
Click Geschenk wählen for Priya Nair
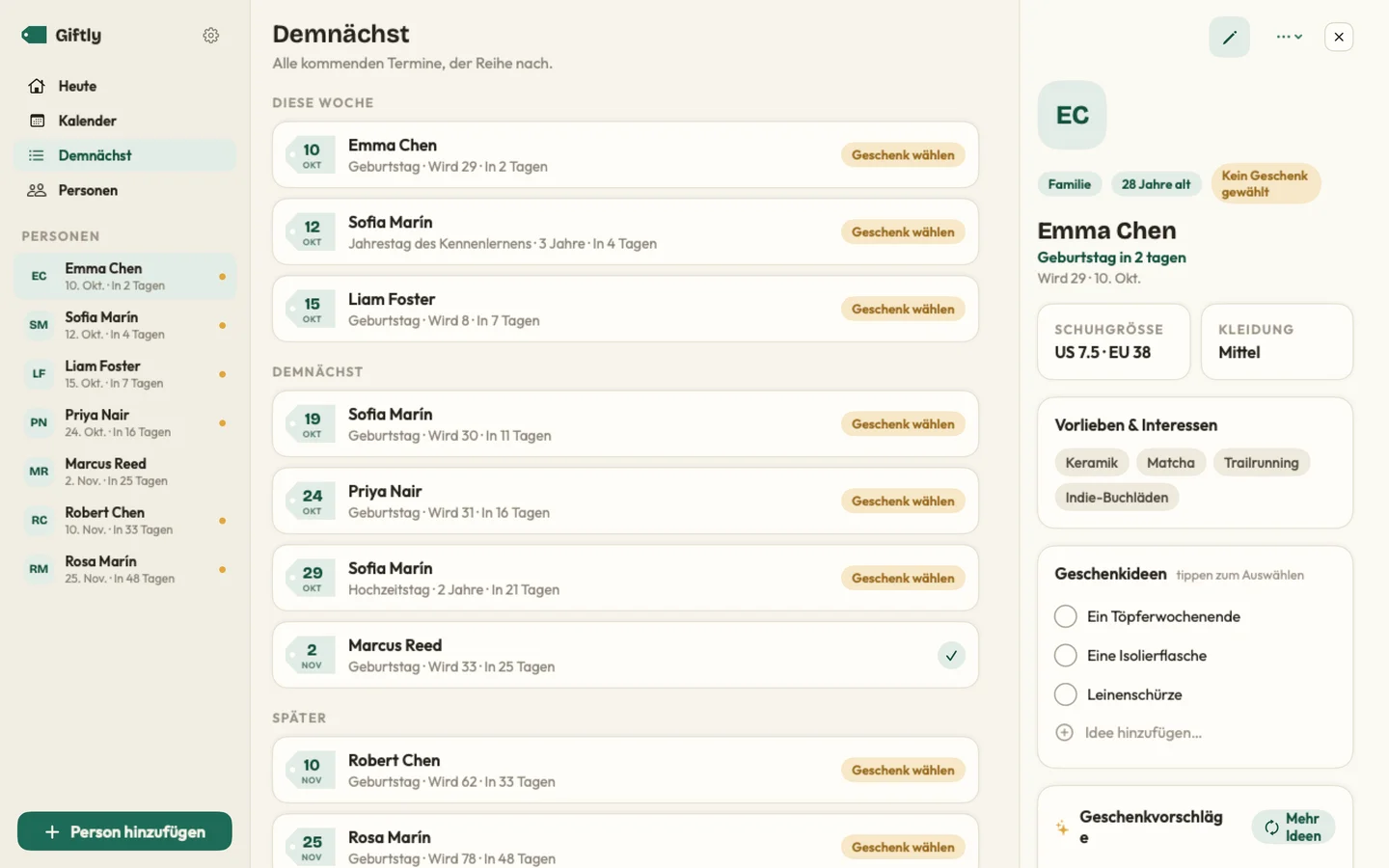point(903,501)
